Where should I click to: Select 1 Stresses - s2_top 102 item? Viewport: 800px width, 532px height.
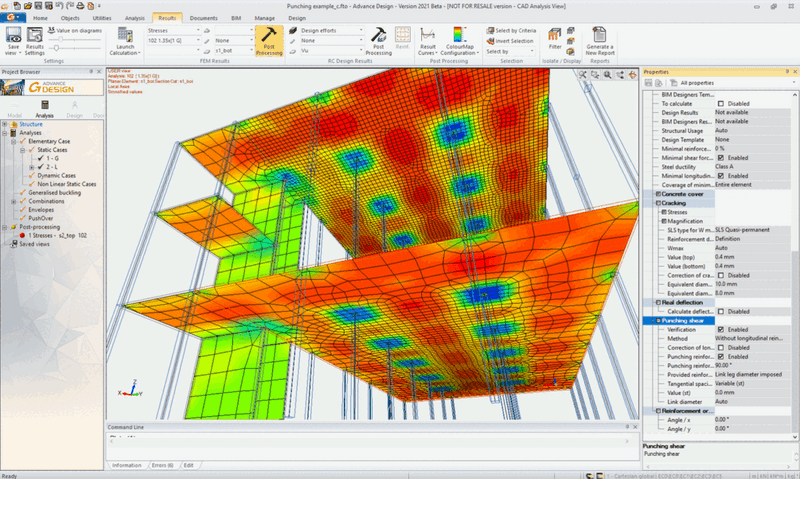click(x=58, y=236)
